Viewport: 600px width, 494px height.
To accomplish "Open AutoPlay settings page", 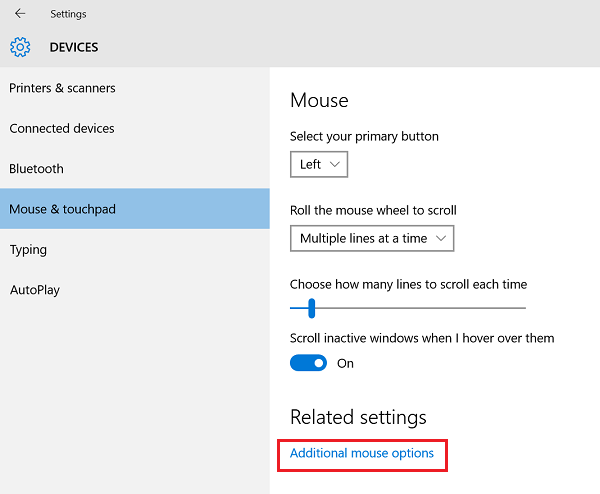I will point(135,290).
